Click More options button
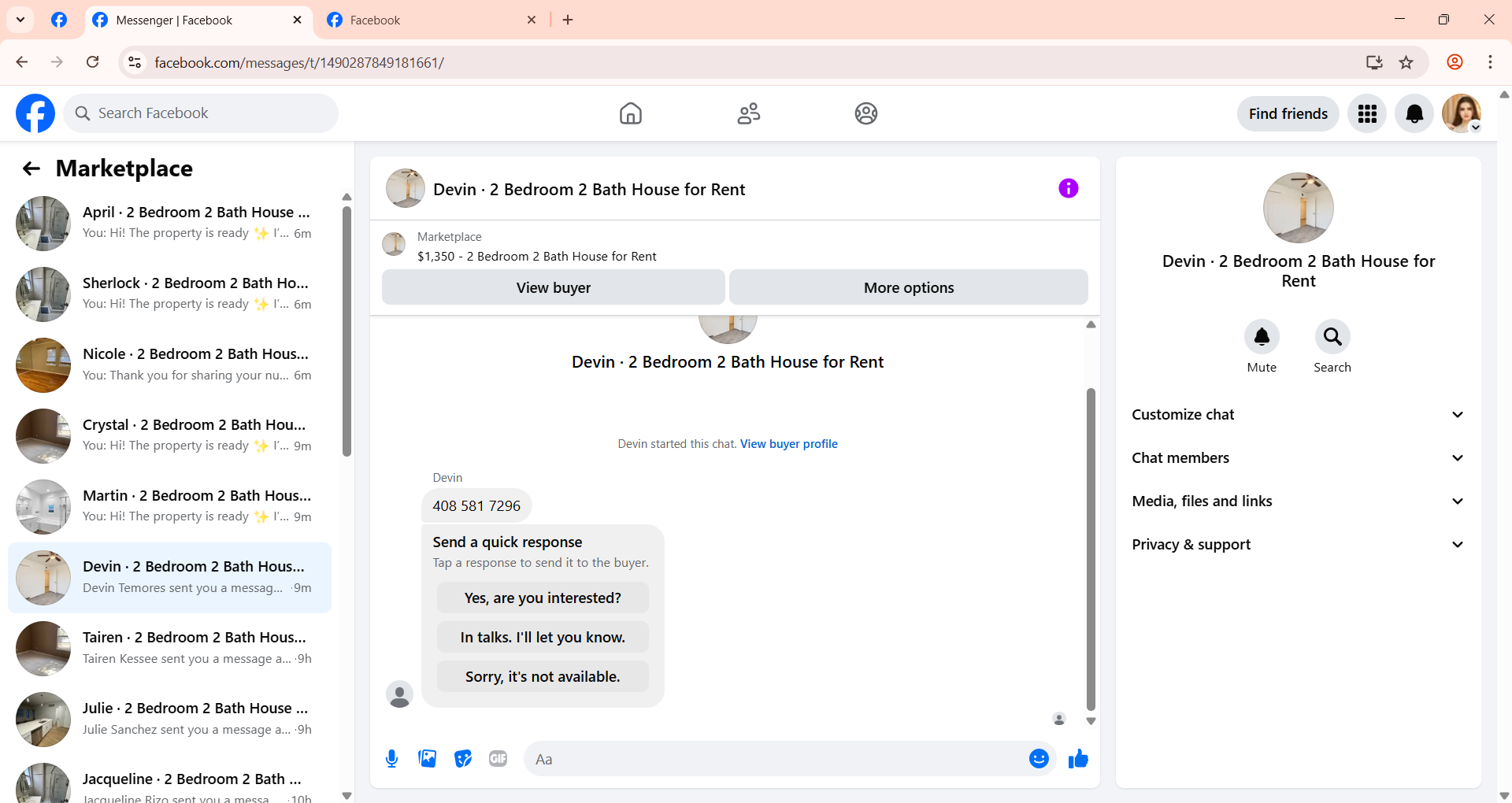This screenshot has width=1512, height=803. [x=909, y=287]
